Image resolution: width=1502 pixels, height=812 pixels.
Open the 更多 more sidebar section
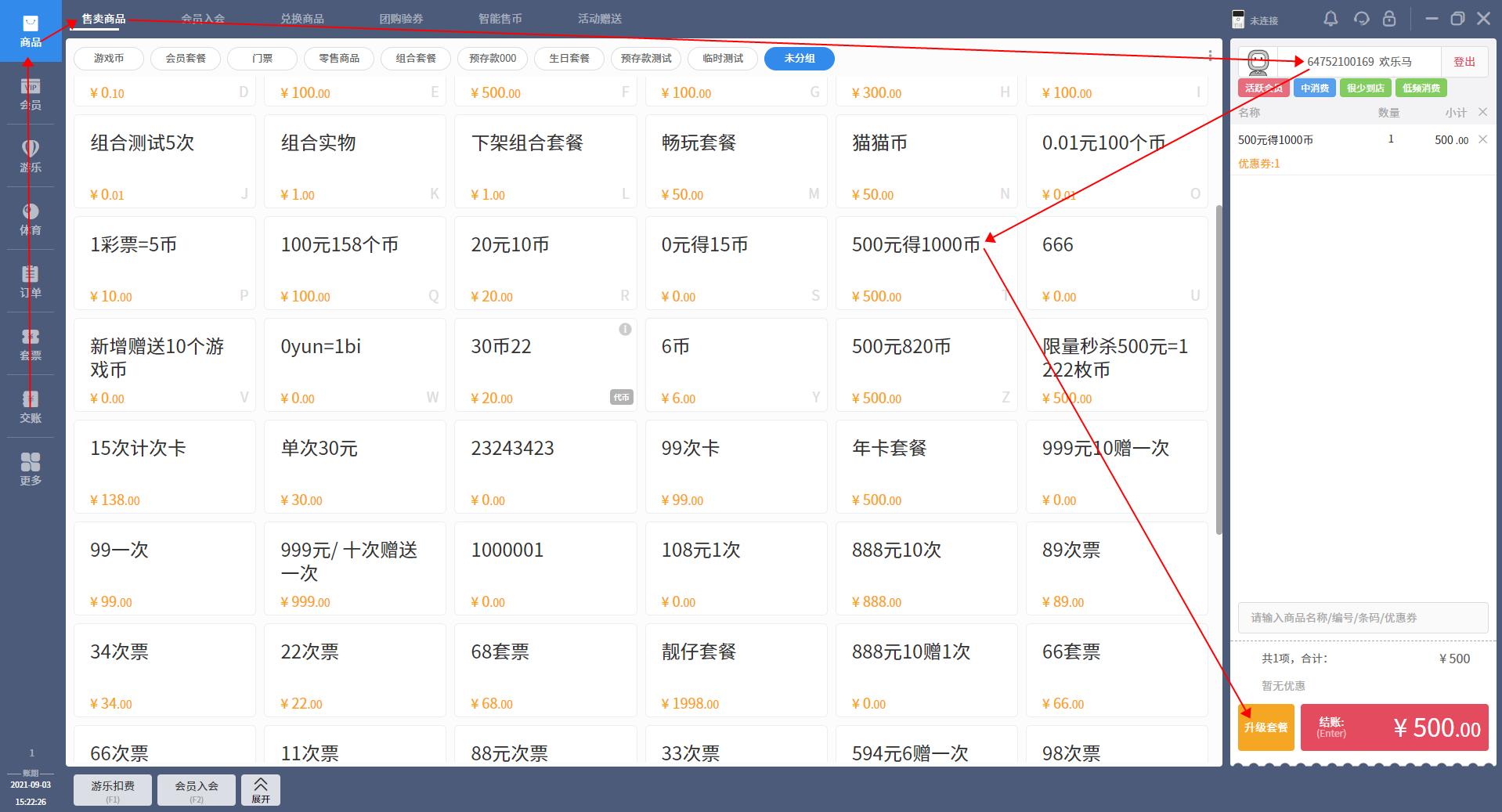tap(31, 469)
